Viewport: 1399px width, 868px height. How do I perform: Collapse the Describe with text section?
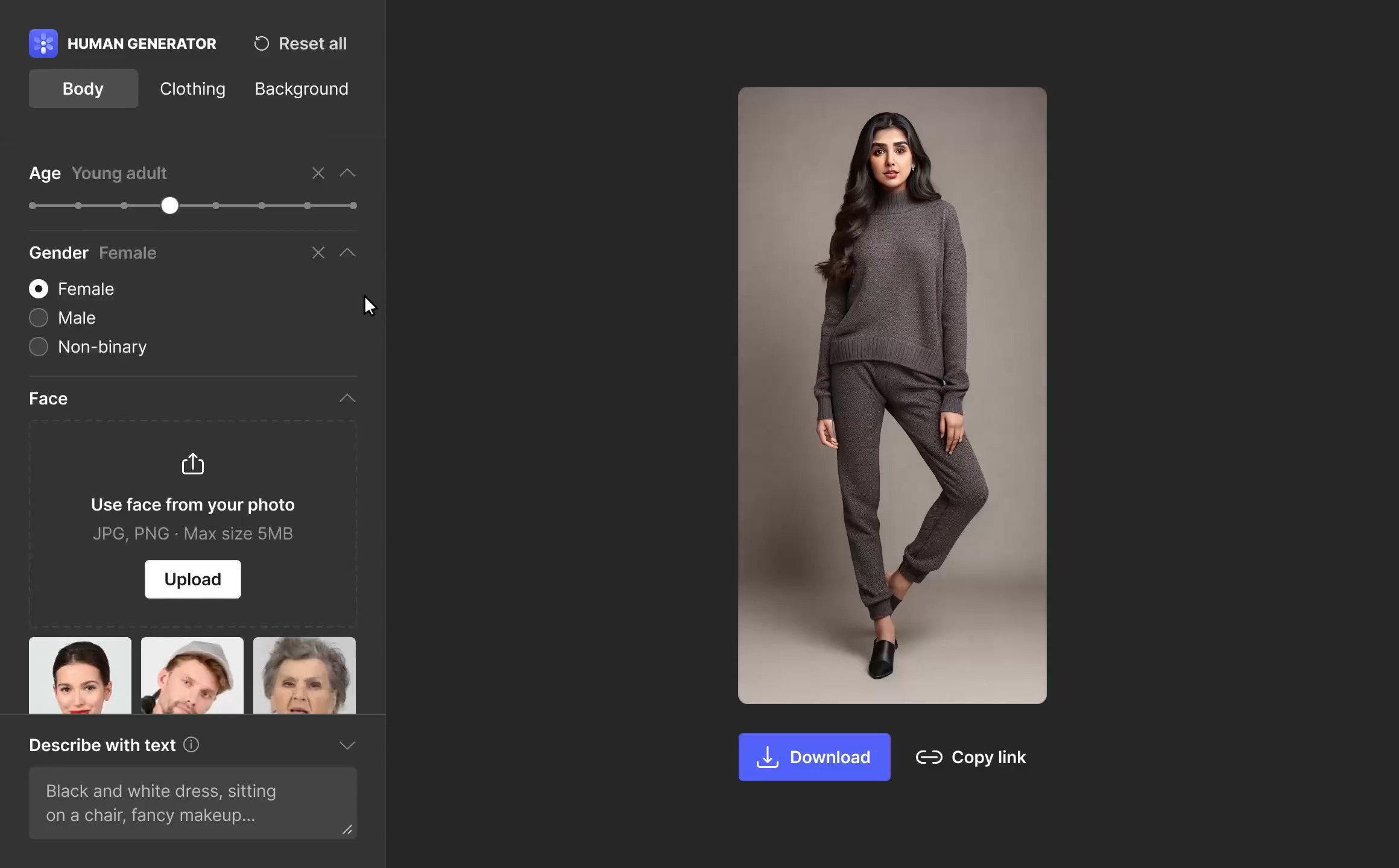pos(347,744)
